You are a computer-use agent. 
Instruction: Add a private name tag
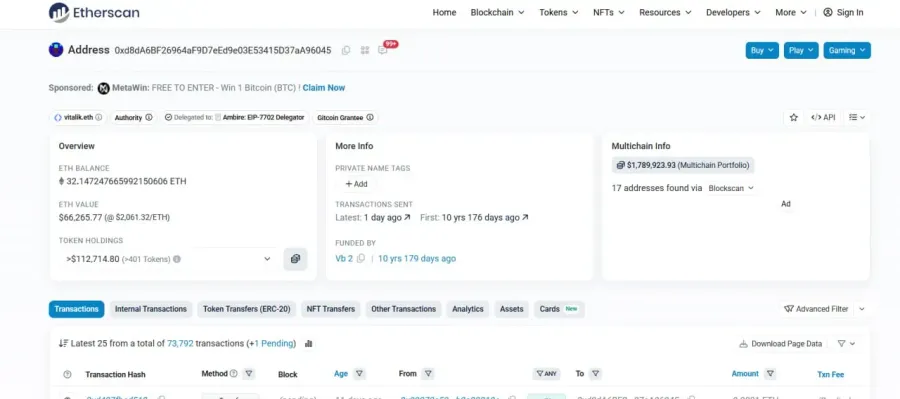[x=356, y=184]
